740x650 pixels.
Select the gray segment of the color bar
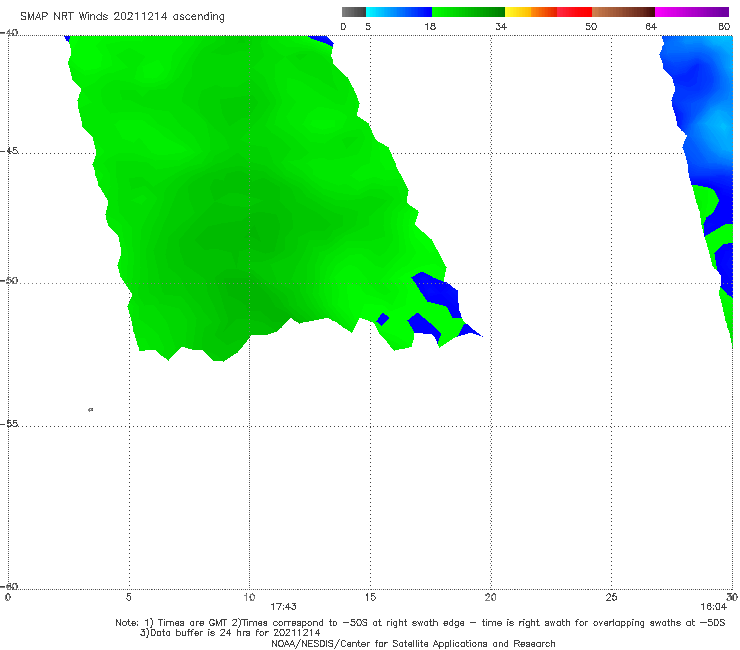354,12
